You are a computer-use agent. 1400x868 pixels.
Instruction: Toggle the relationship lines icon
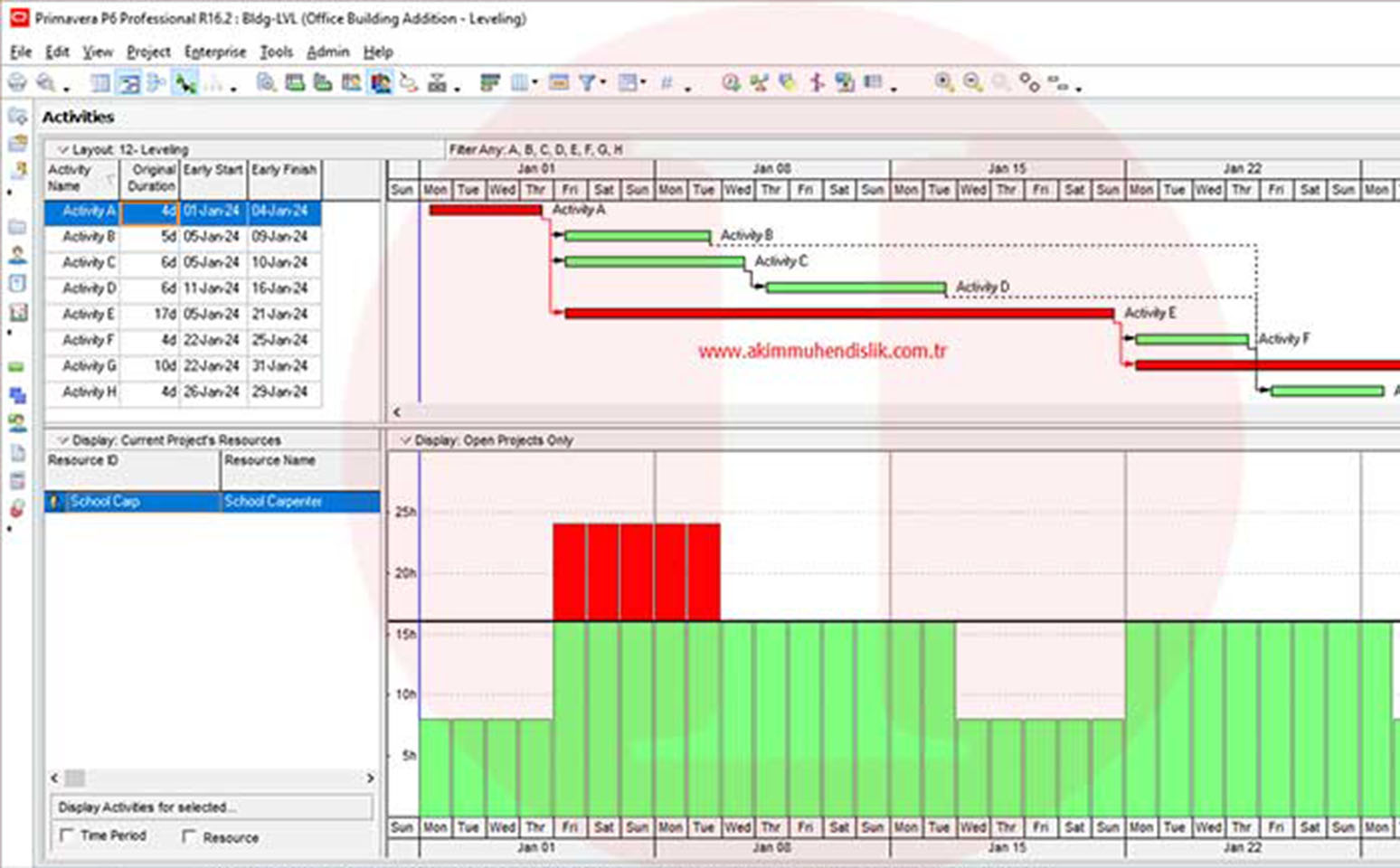pyautogui.click(x=185, y=83)
